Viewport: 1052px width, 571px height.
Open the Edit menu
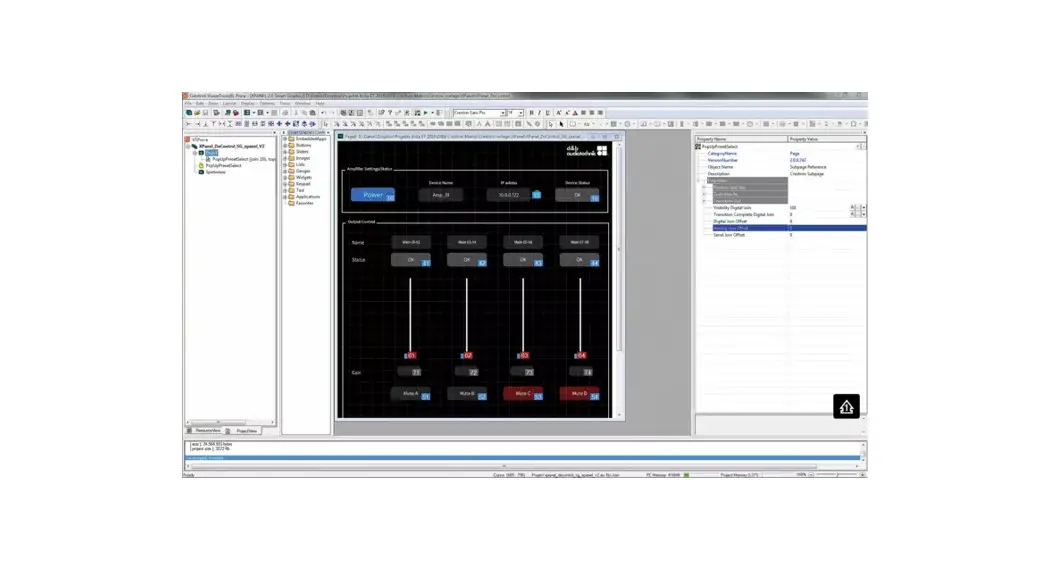[x=200, y=103]
